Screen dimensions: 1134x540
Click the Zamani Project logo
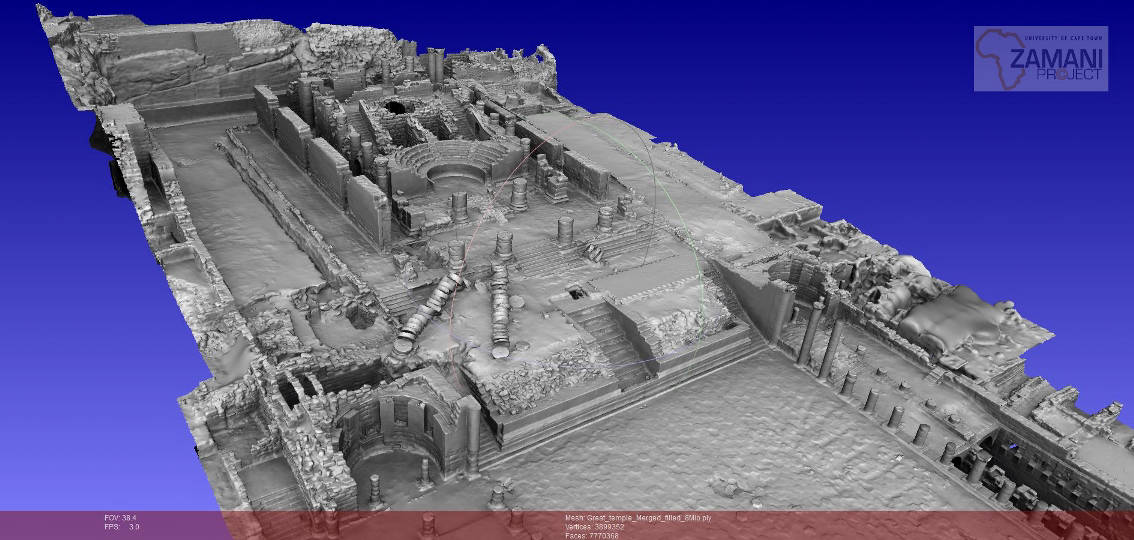pyautogui.click(x=1041, y=59)
